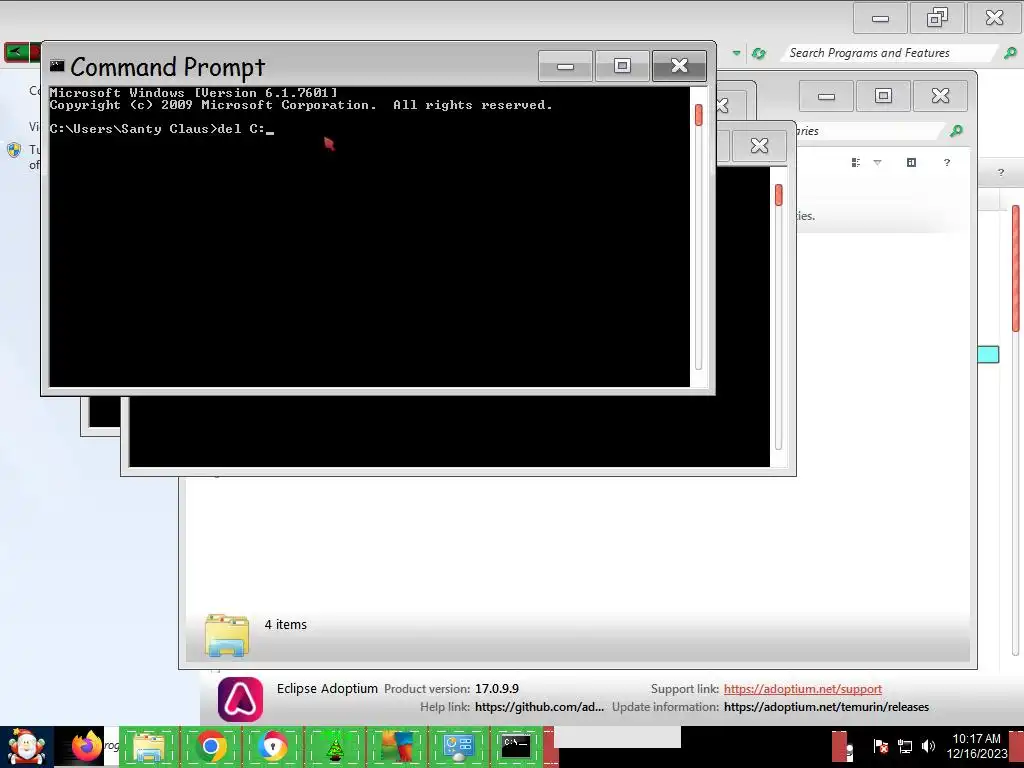The height and width of the screenshot is (768, 1024).
Task: Maximize the Libraries explorer window
Action: (883, 96)
